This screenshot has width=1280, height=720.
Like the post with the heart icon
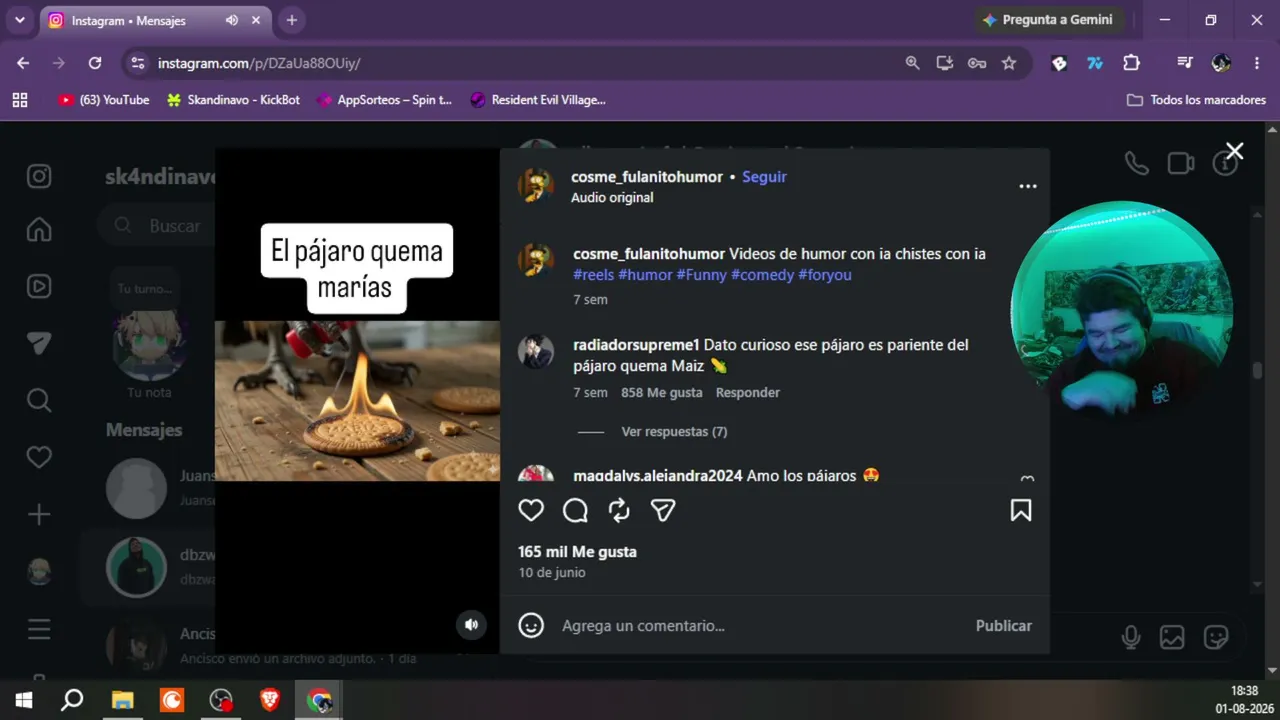(x=531, y=511)
